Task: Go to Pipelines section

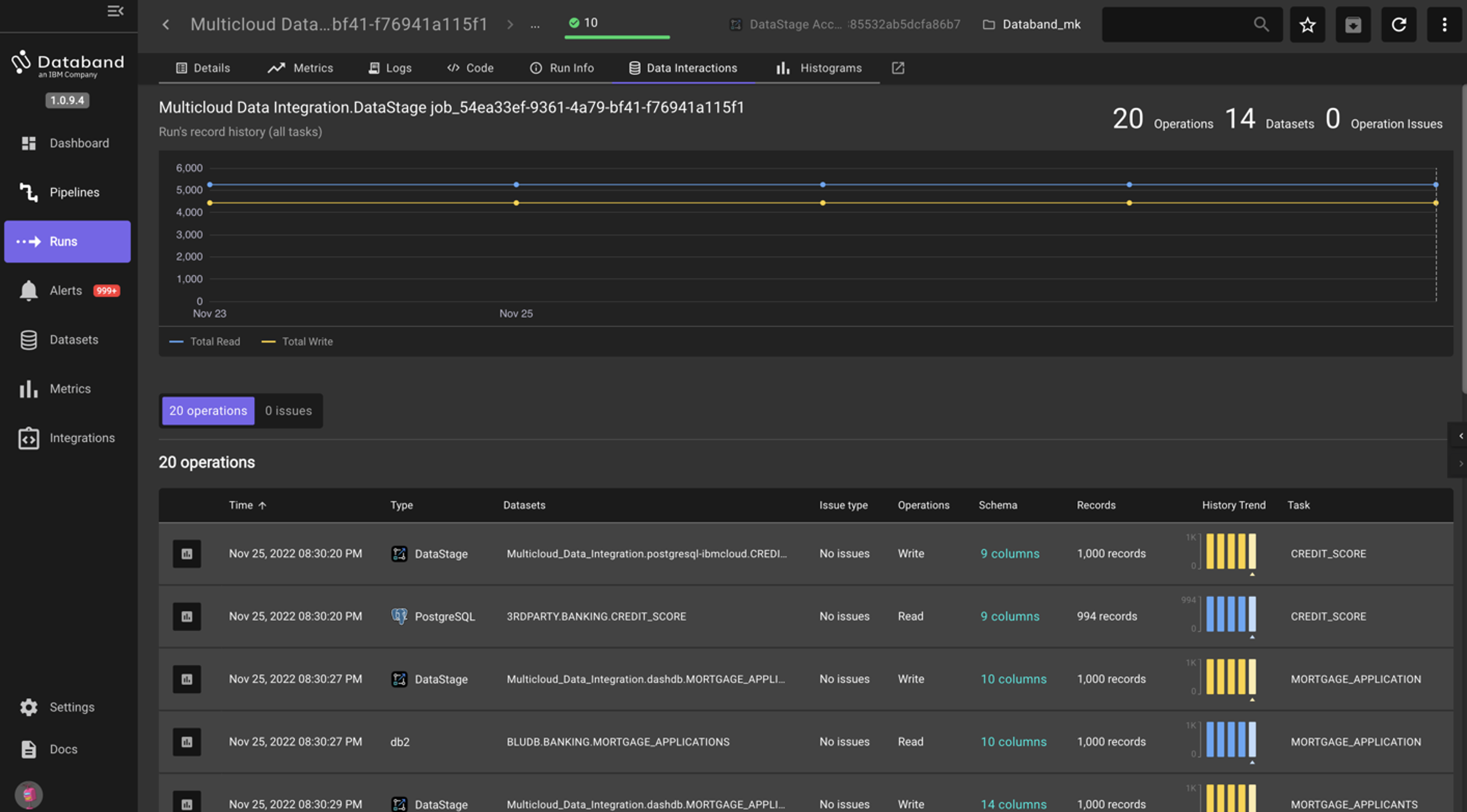Action: click(x=67, y=193)
